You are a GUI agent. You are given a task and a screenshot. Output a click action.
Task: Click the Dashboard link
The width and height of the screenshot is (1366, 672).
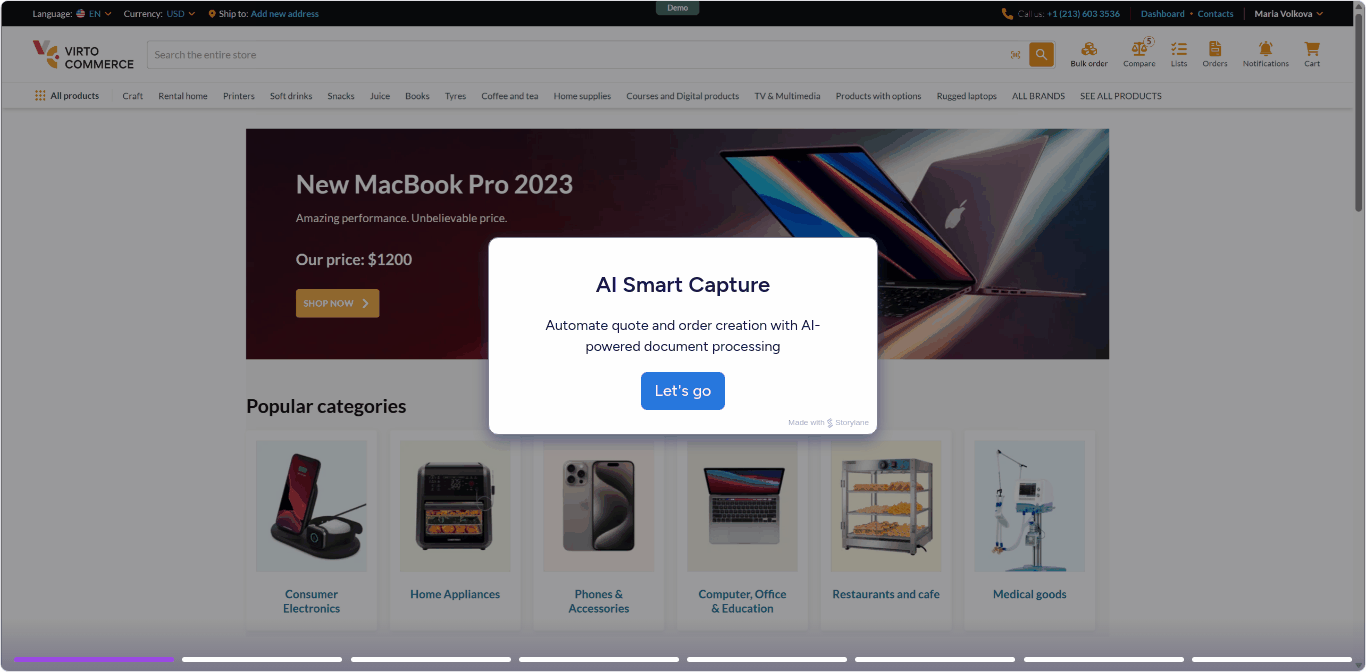[1163, 14]
